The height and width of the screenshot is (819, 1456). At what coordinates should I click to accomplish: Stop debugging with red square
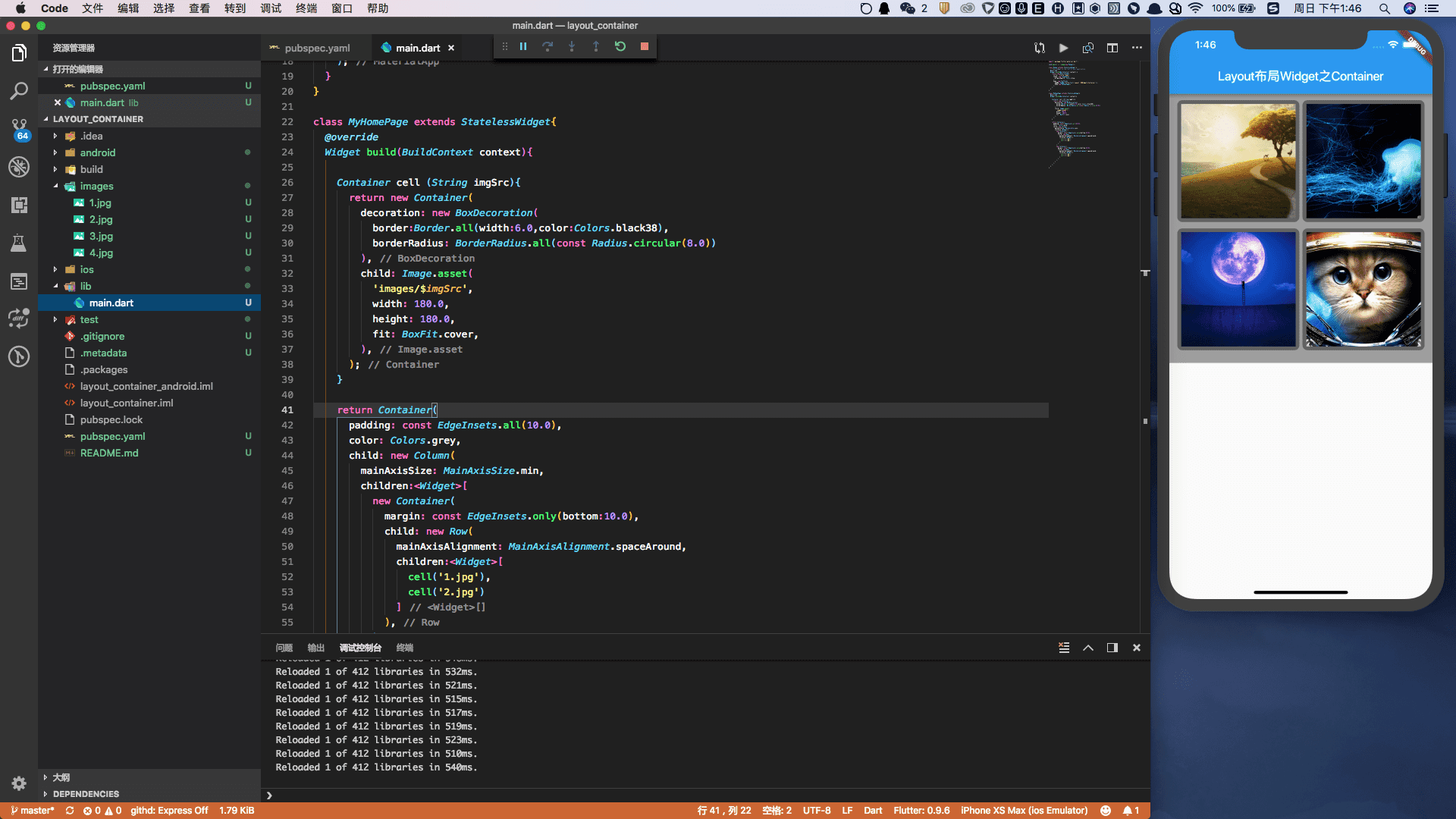645,47
